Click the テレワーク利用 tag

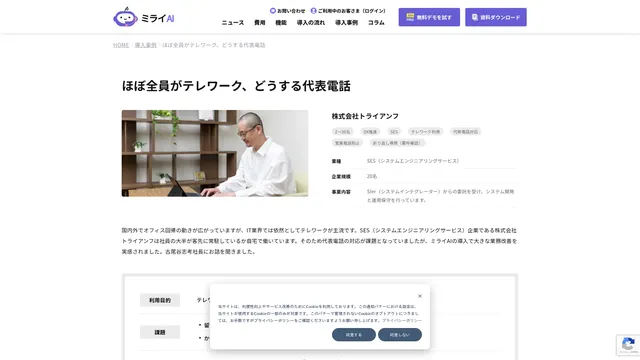(425, 131)
